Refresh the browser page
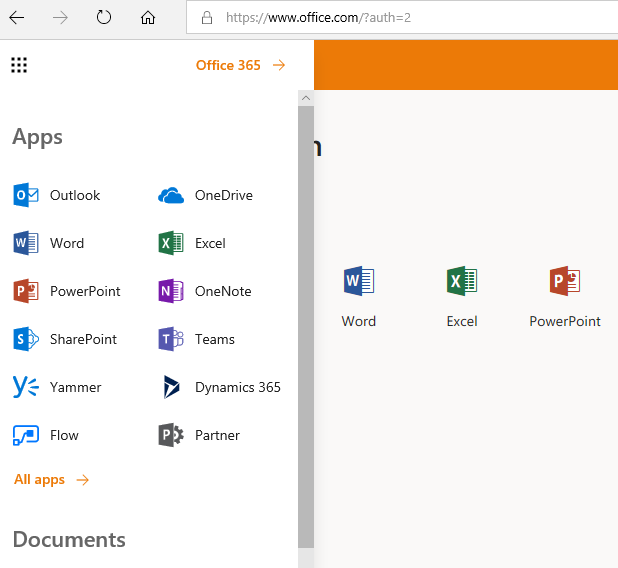The width and height of the screenshot is (618, 568). point(104,17)
